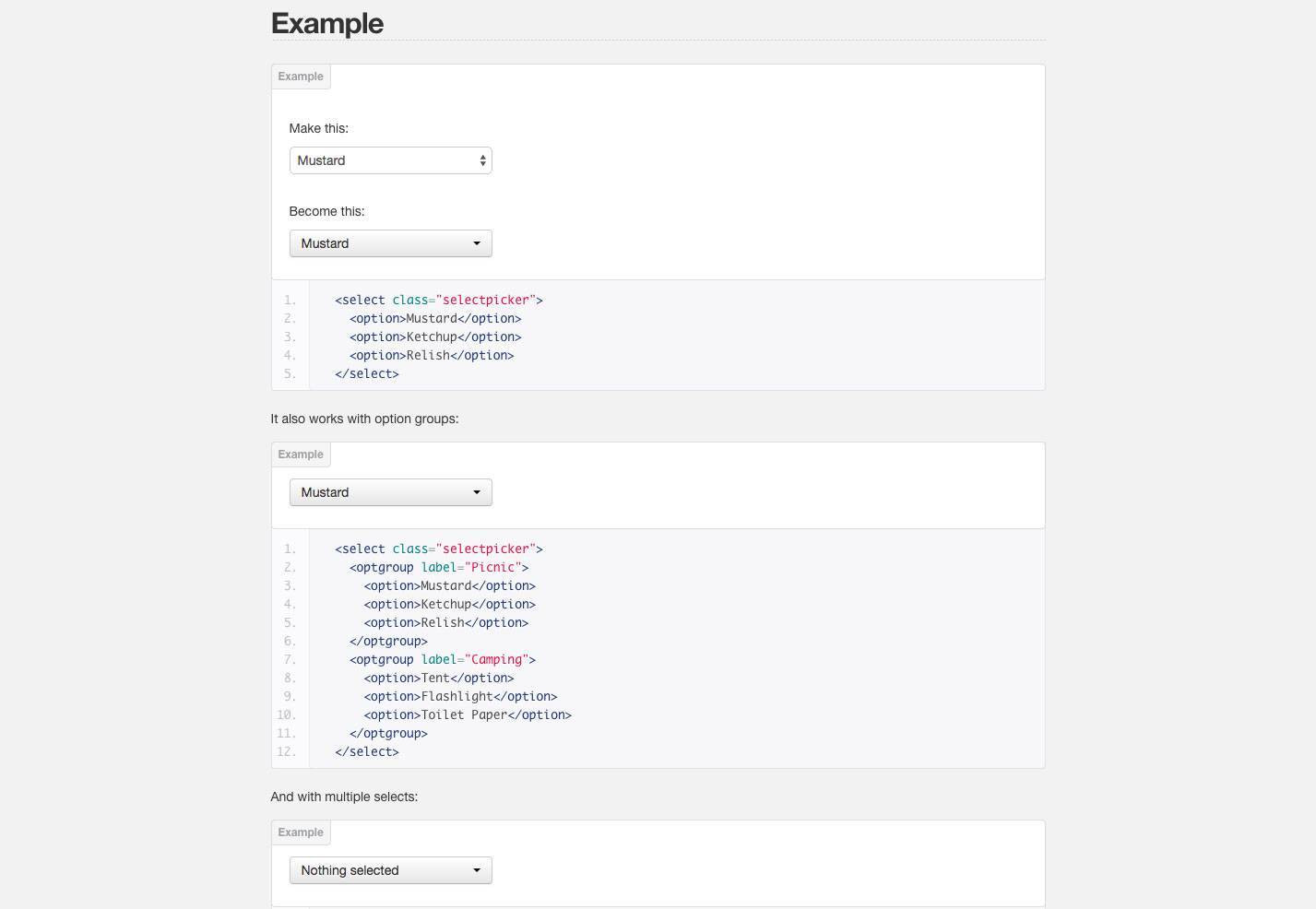Click the caret on "Nothing selected" dropdown
Image resolution: width=1316 pixels, height=909 pixels.
coord(477,870)
